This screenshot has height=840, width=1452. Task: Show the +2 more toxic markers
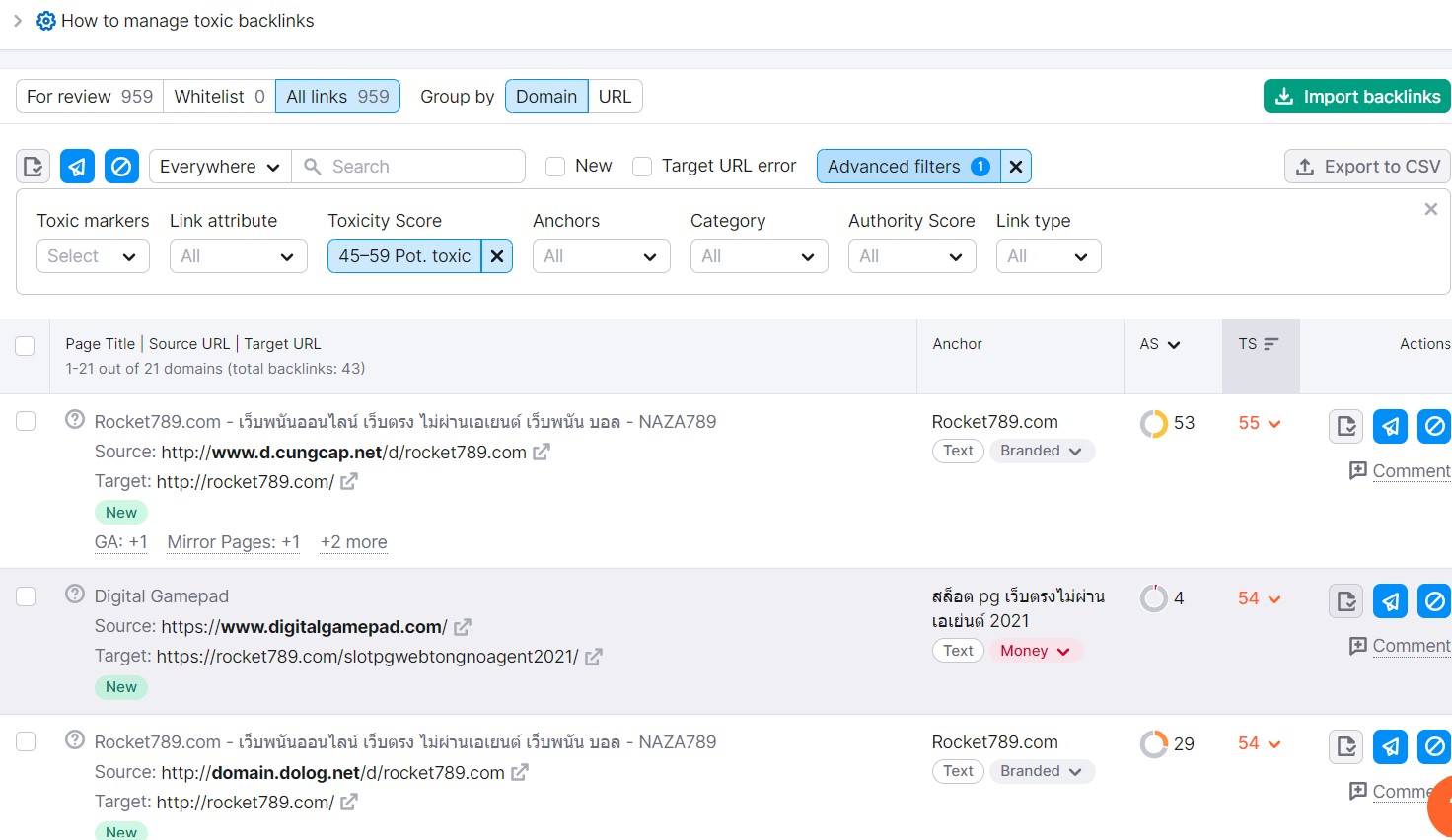click(354, 542)
